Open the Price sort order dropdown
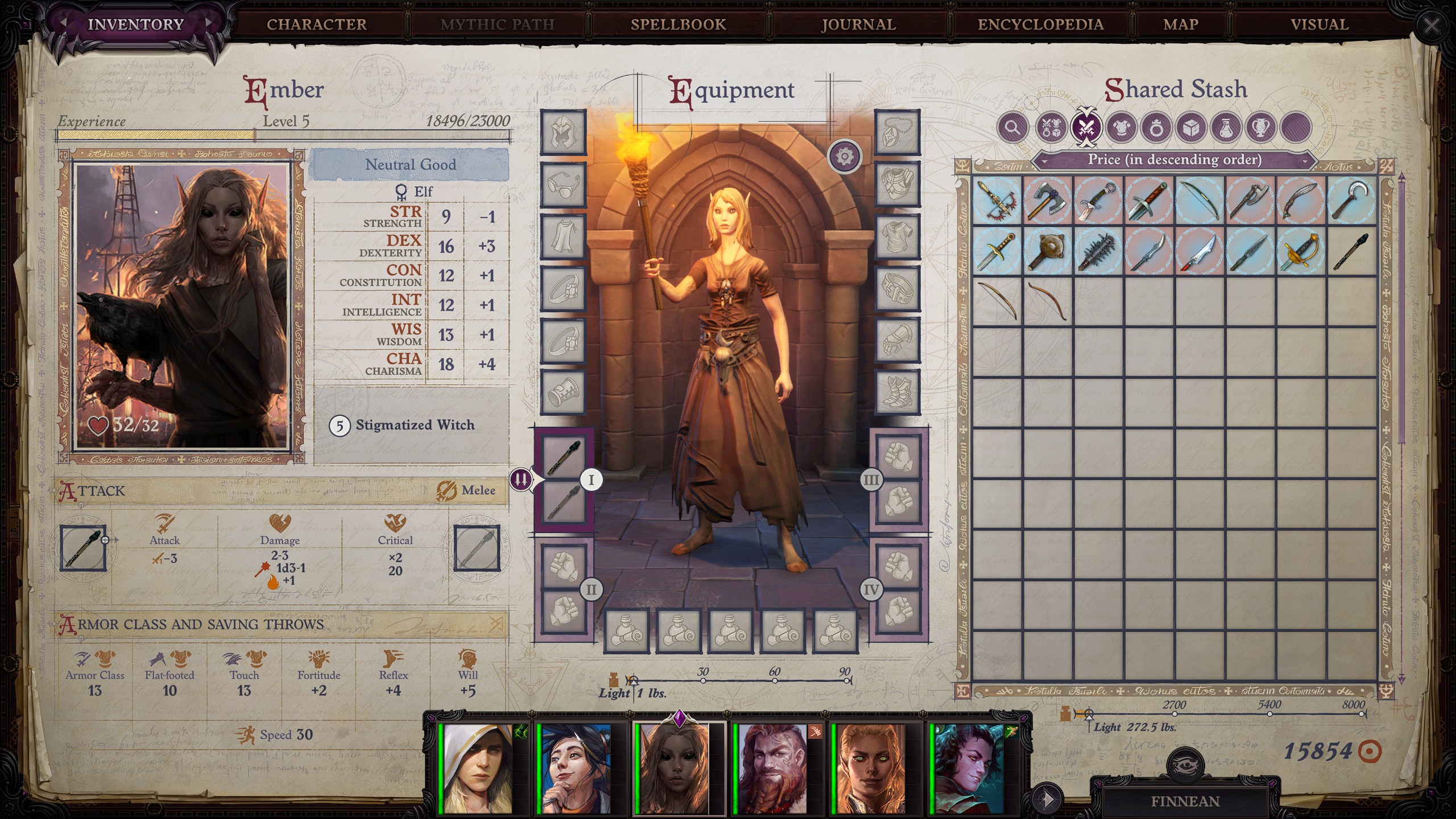Screen dimensions: 1456x819 tap(1174, 160)
